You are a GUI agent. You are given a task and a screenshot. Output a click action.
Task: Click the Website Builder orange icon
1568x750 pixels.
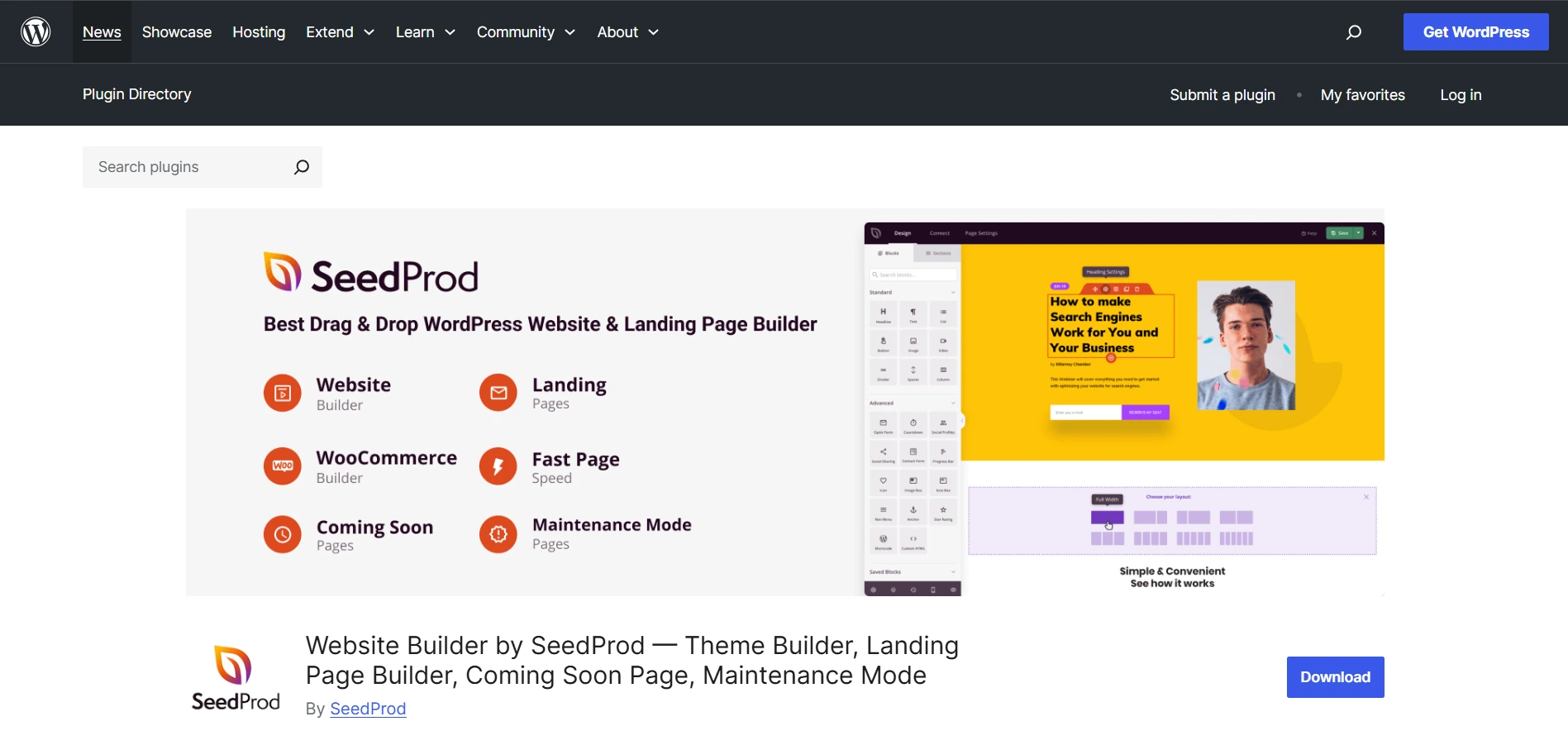[283, 394]
